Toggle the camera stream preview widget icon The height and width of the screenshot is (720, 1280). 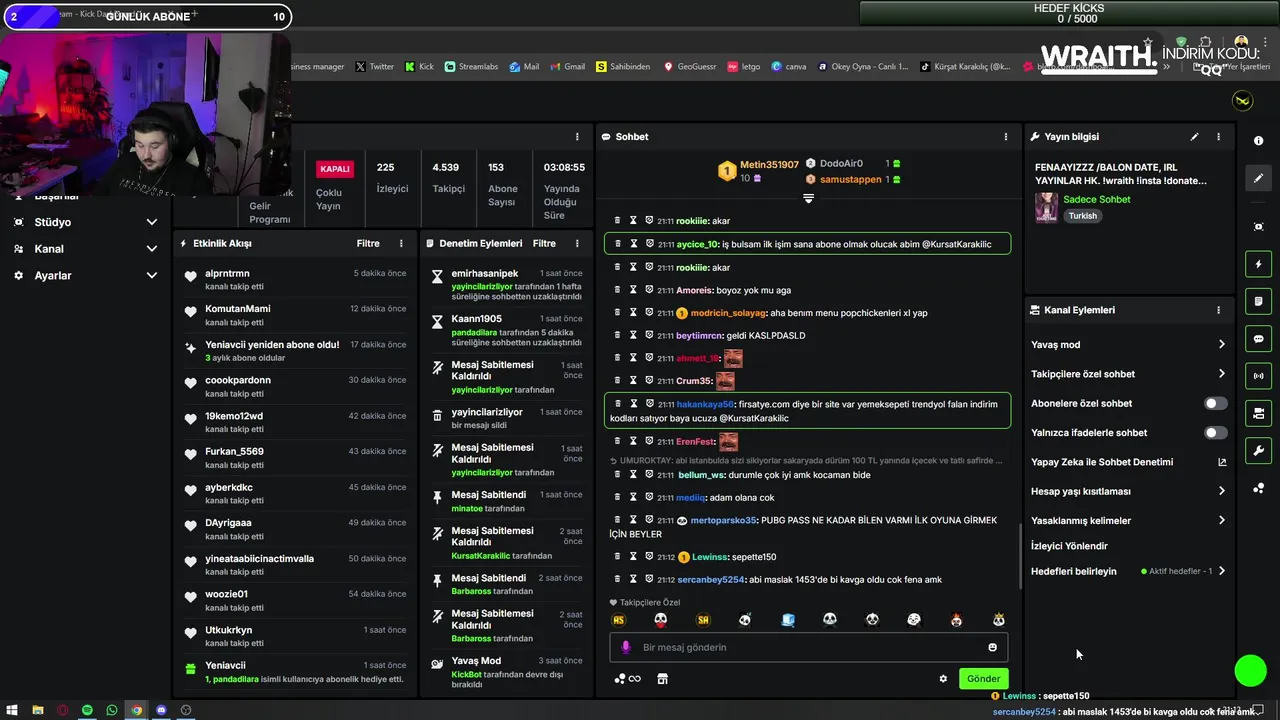1258,413
